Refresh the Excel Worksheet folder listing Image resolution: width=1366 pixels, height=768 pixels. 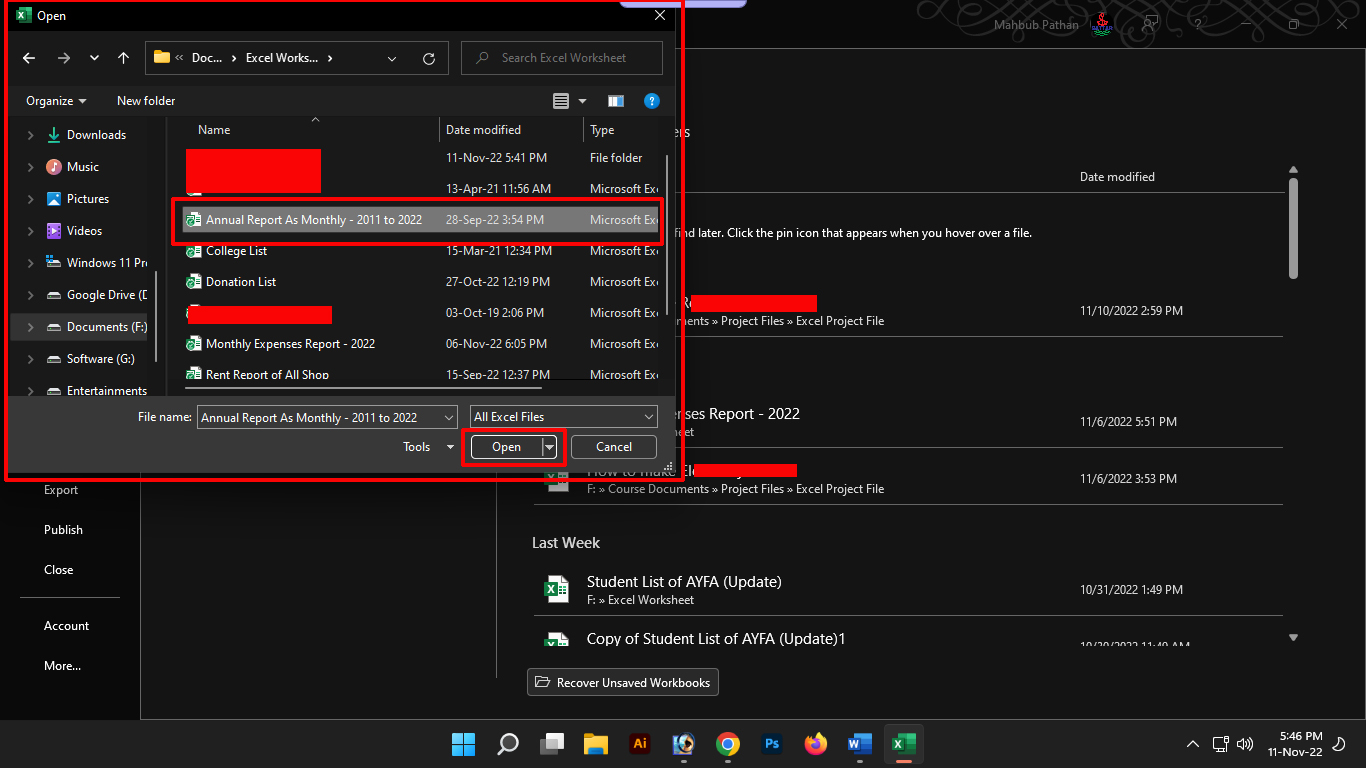(x=429, y=58)
